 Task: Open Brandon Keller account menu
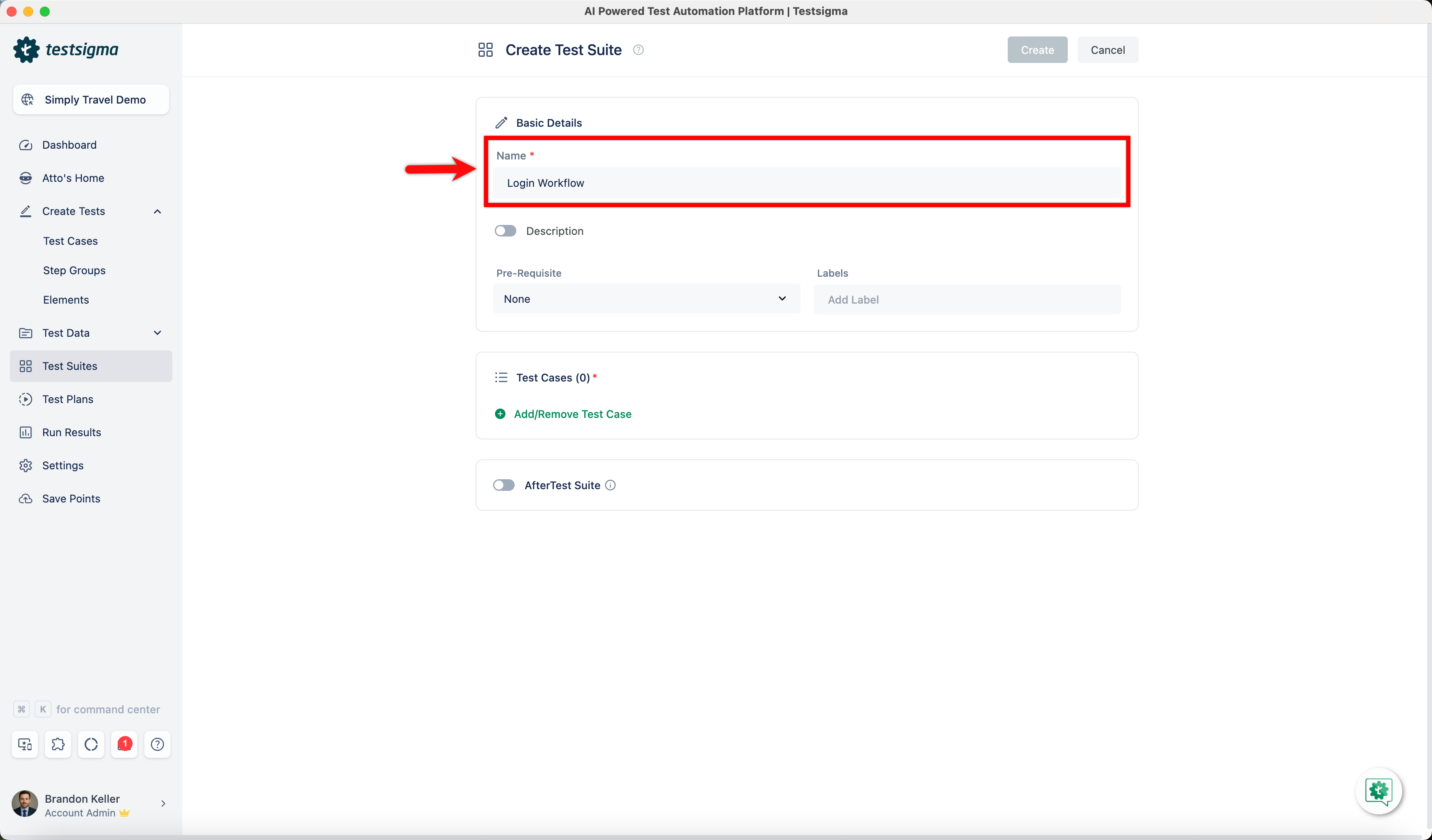click(x=90, y=804)
